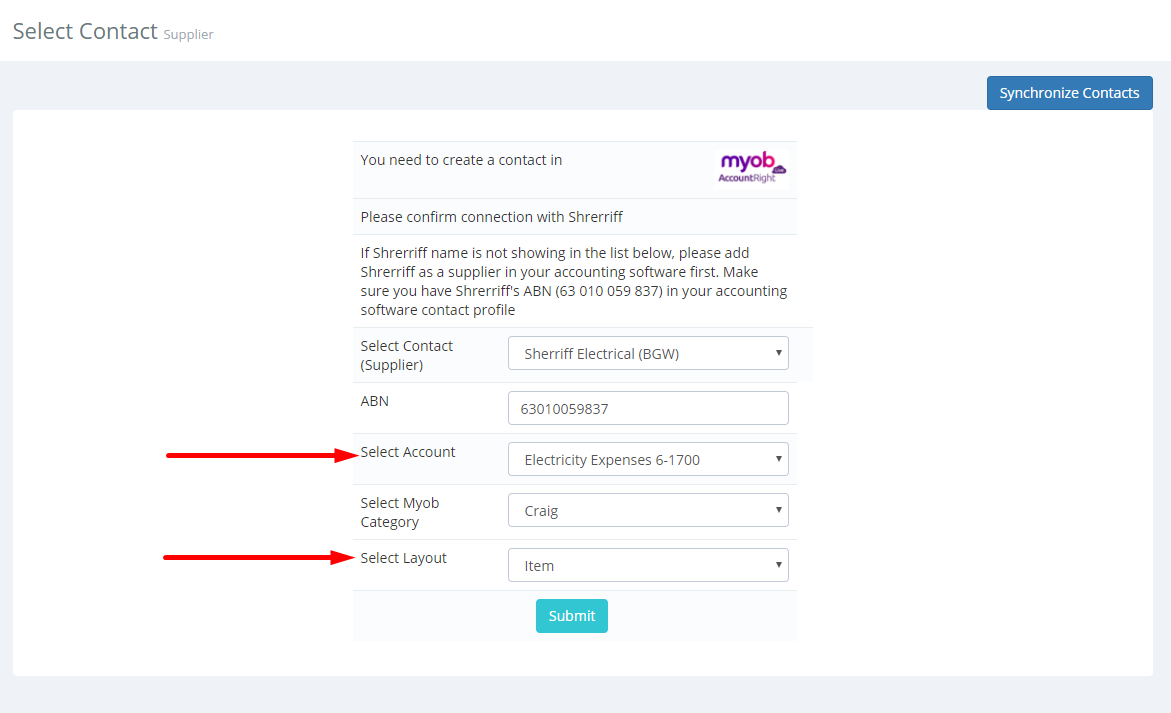Click the MYOB AccountRight logo
This screenshot has height=713, width=1171.
[x=751, y=168]
